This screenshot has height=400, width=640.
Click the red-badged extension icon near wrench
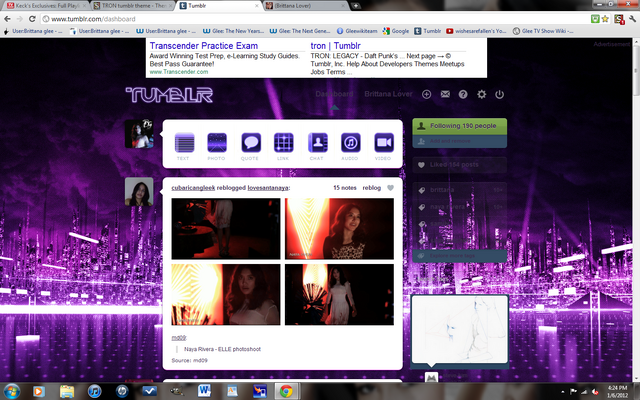pyautogui.click(x=619, y=19)
